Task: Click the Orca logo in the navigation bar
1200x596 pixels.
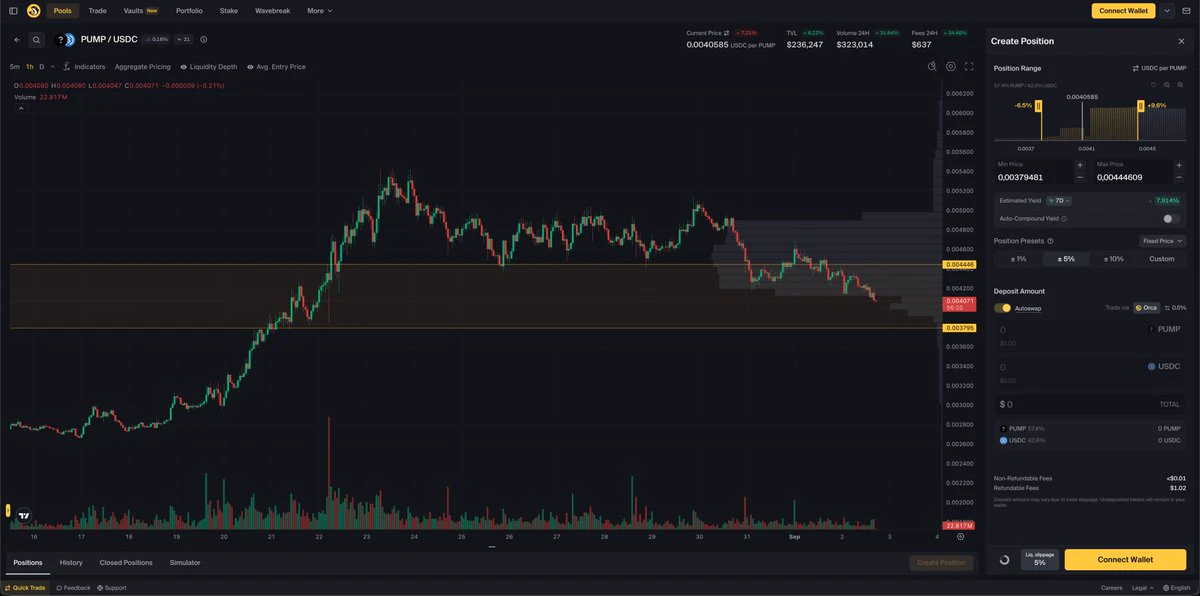Action: (33, 11)
